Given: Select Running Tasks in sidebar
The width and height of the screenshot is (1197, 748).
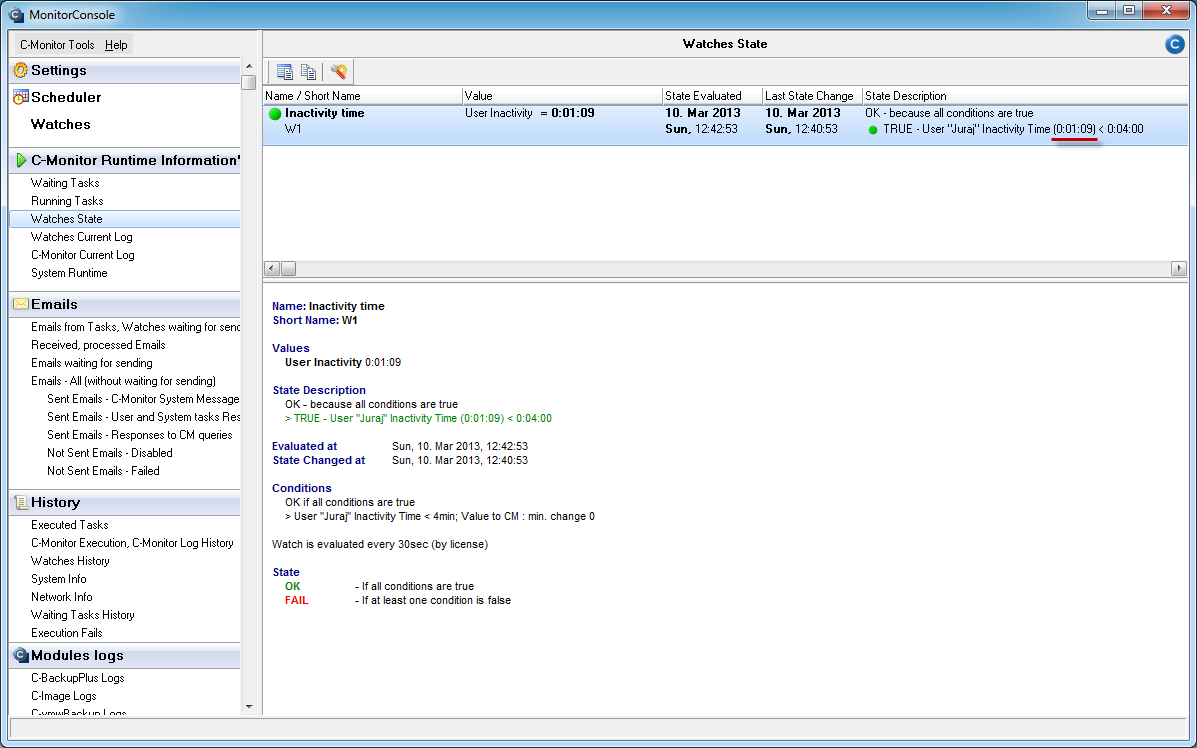Looking at the screenshot, I should point(67,201).
